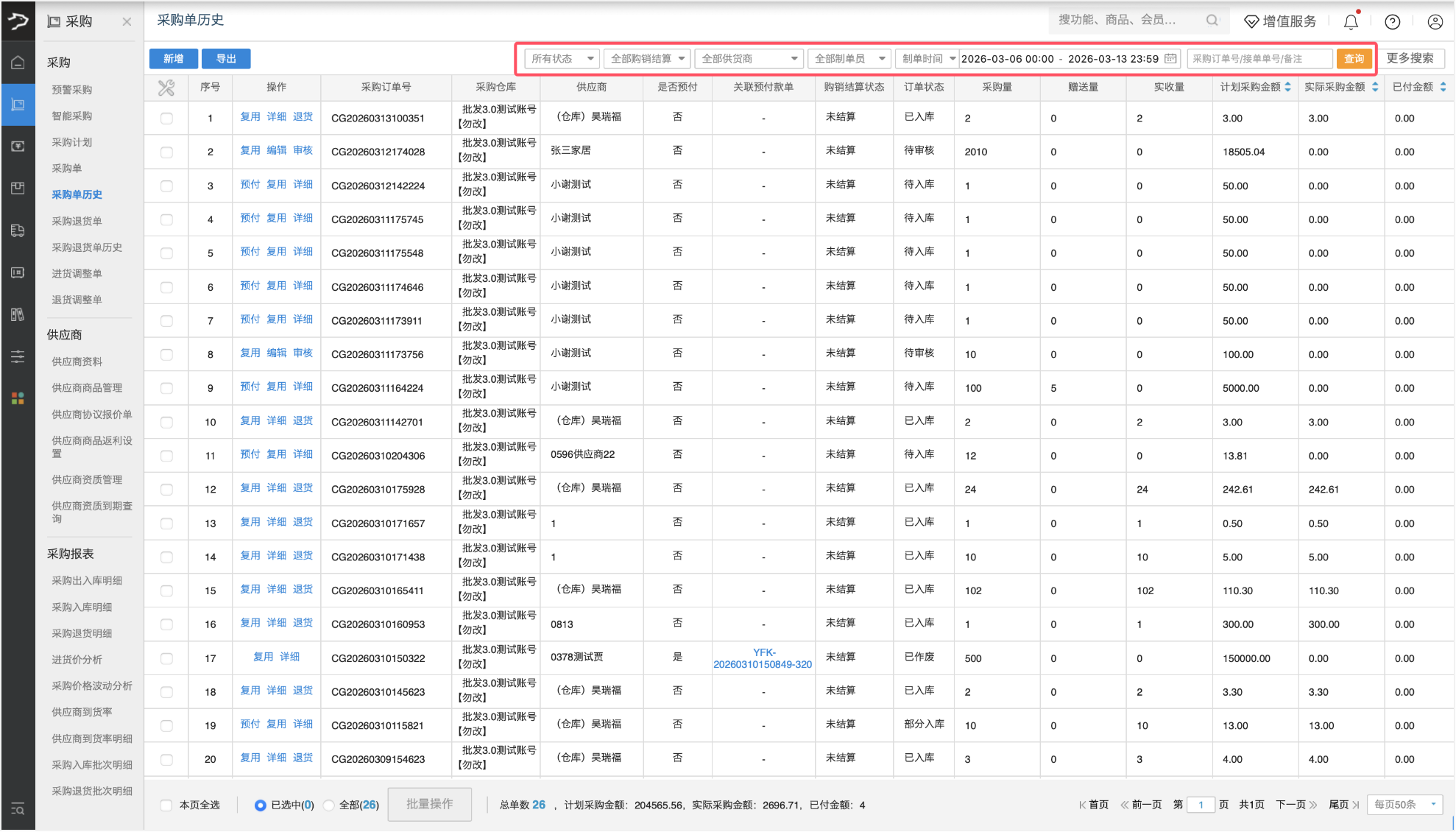Click the search magnifier icon in top bar
Screen dimensions: 1456x832
[x=1212, y=21]
